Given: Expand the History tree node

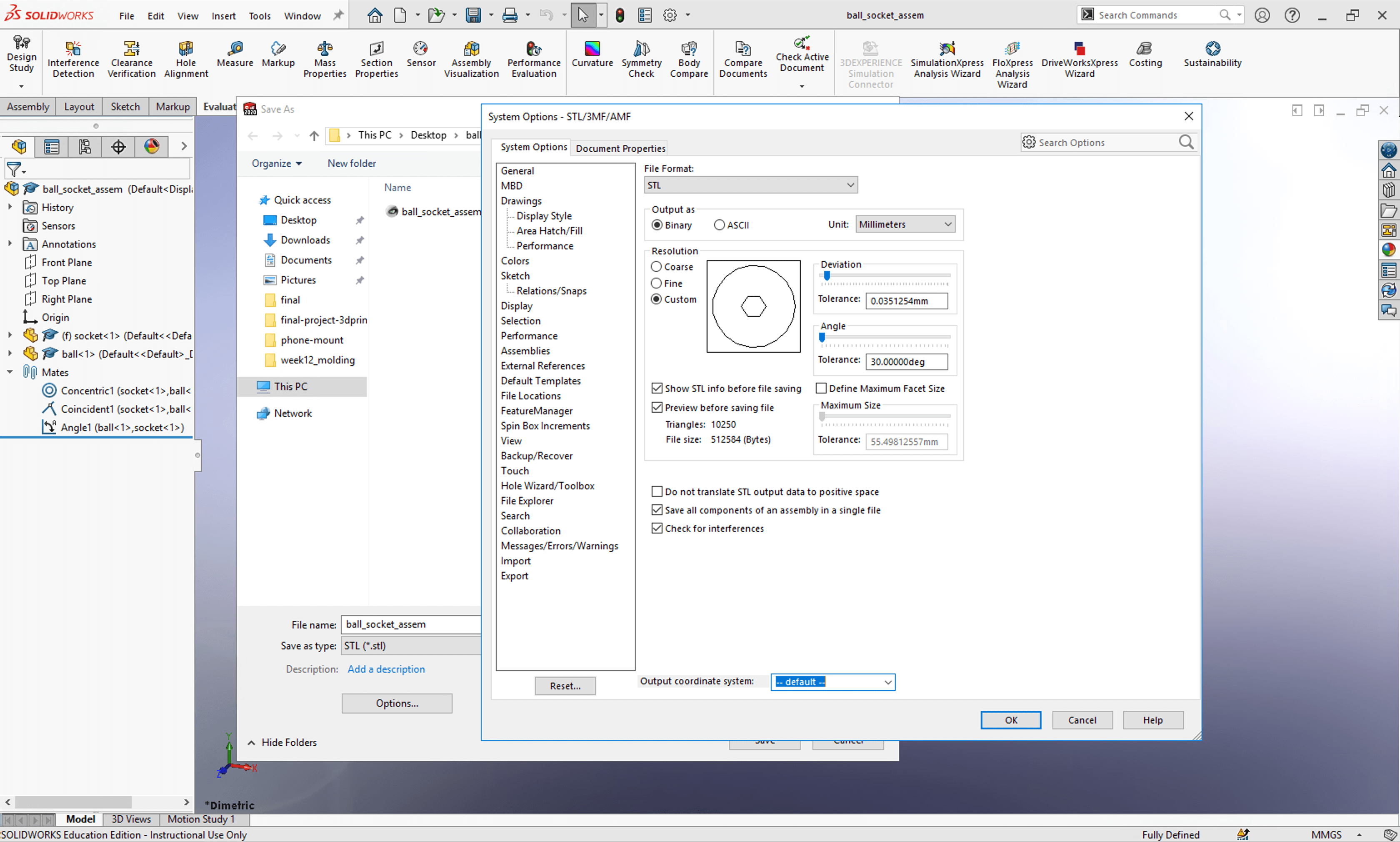Looking at the screenshot, I should (x=10, y=207).
